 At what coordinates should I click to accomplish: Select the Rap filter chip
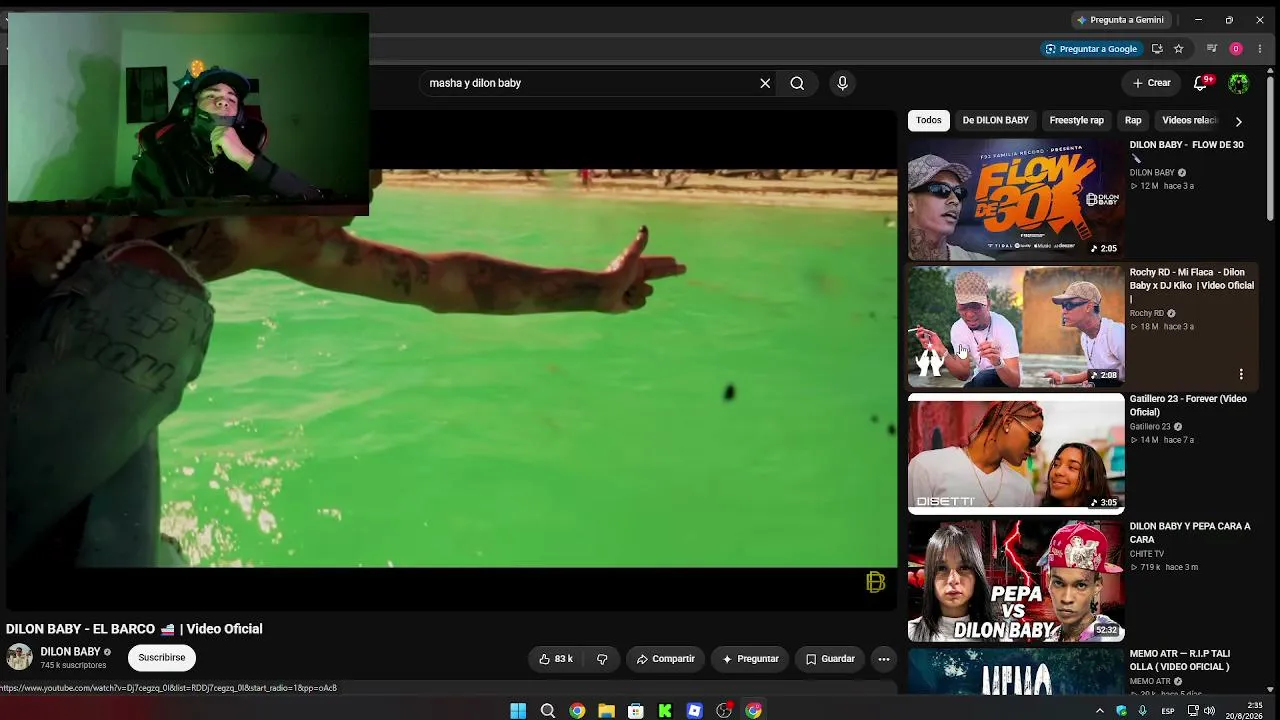tap(1133, 120)
